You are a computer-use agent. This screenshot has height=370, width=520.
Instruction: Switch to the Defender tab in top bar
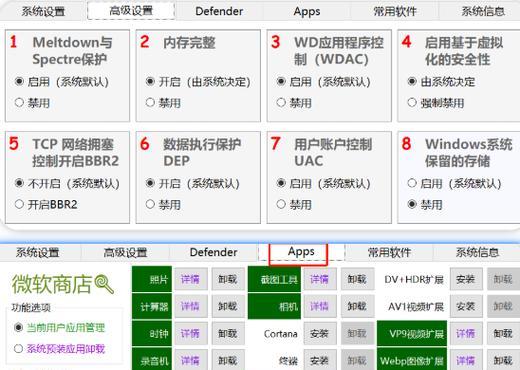pyautogui.click(x=219, y=11)
